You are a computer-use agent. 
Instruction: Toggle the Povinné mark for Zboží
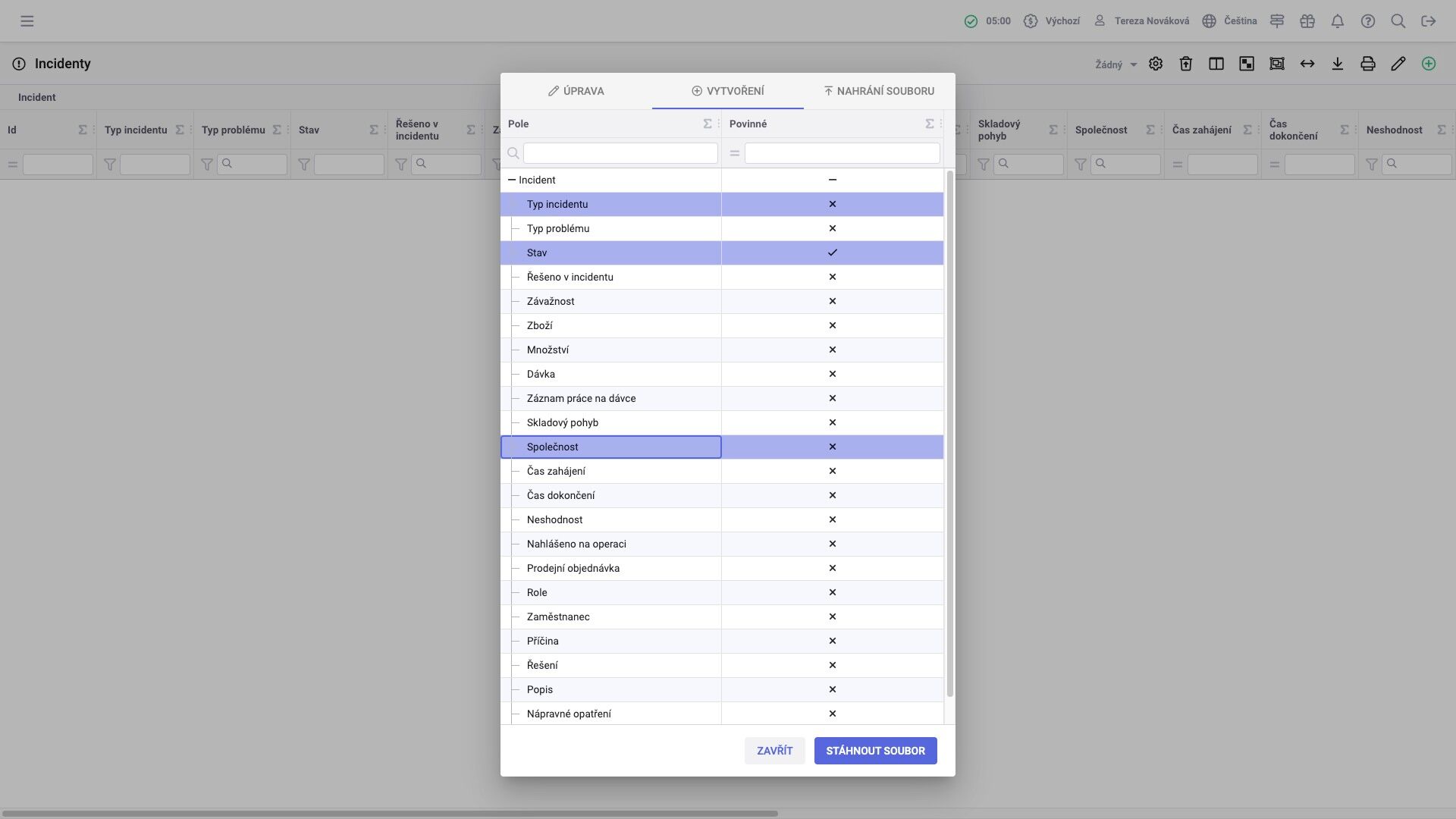coord(833,325)
